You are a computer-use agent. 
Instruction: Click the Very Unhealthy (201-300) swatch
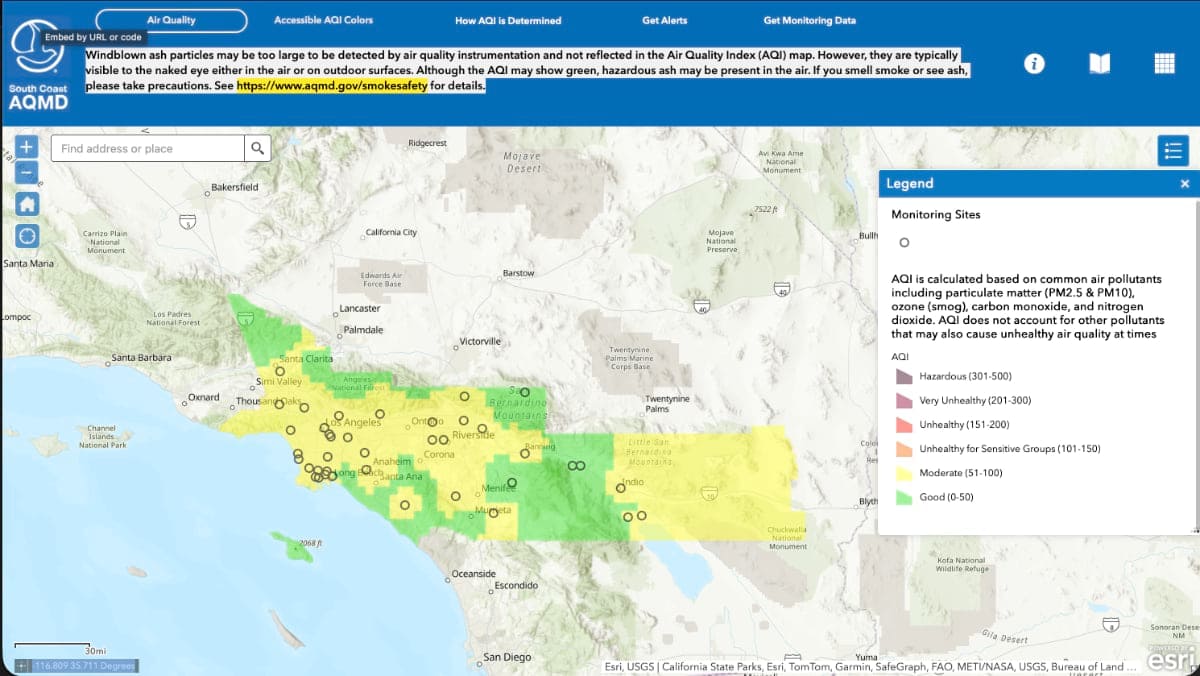click(903, 401)
